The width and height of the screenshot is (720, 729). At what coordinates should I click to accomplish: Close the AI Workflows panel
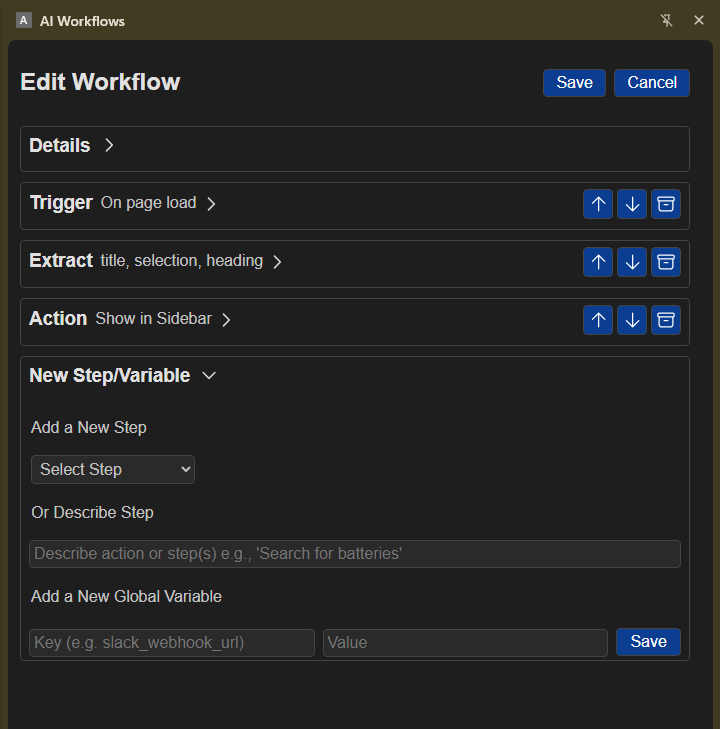point(699,20)
